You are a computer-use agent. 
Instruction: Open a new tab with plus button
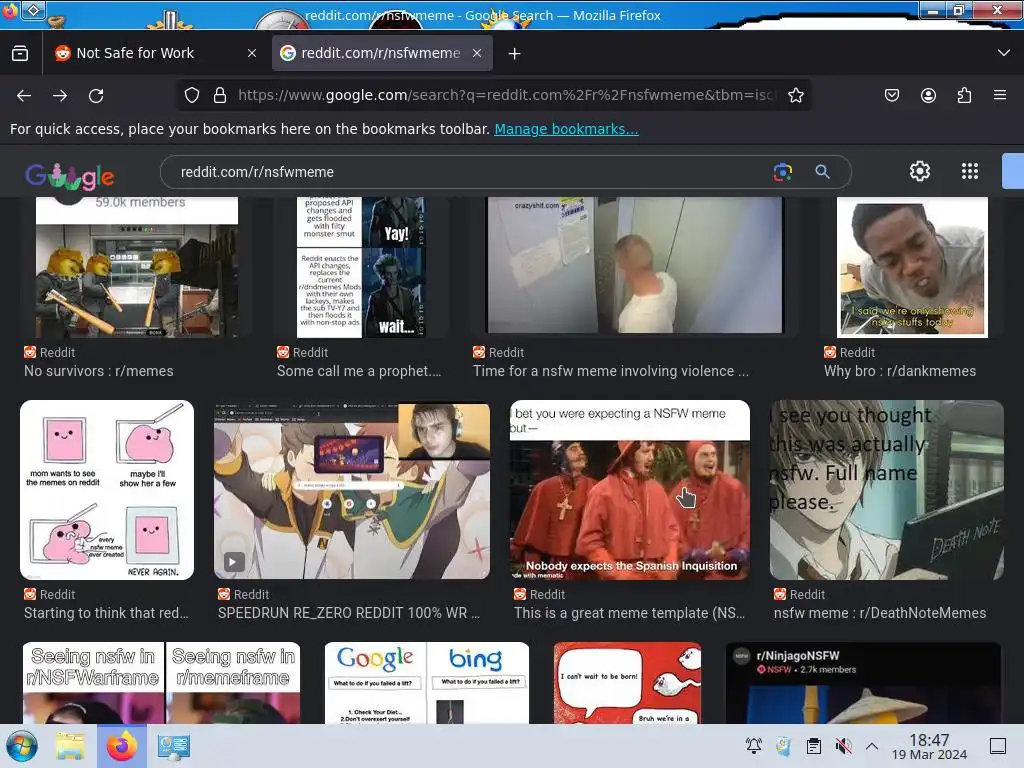pyautogui.click(x=515, y=54)
